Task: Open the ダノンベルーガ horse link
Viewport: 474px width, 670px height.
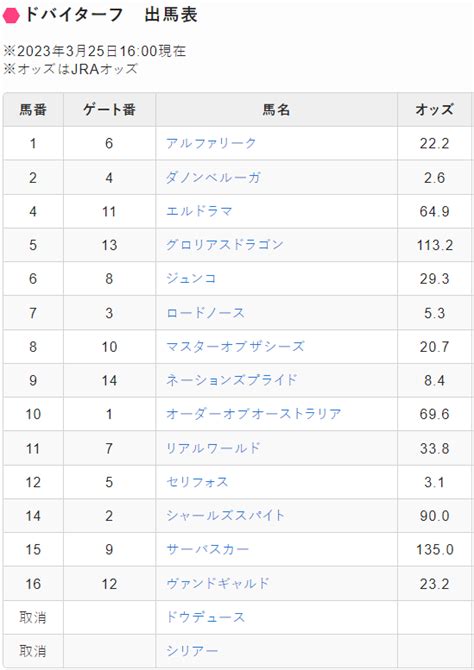Action: (x=213, y=177)
